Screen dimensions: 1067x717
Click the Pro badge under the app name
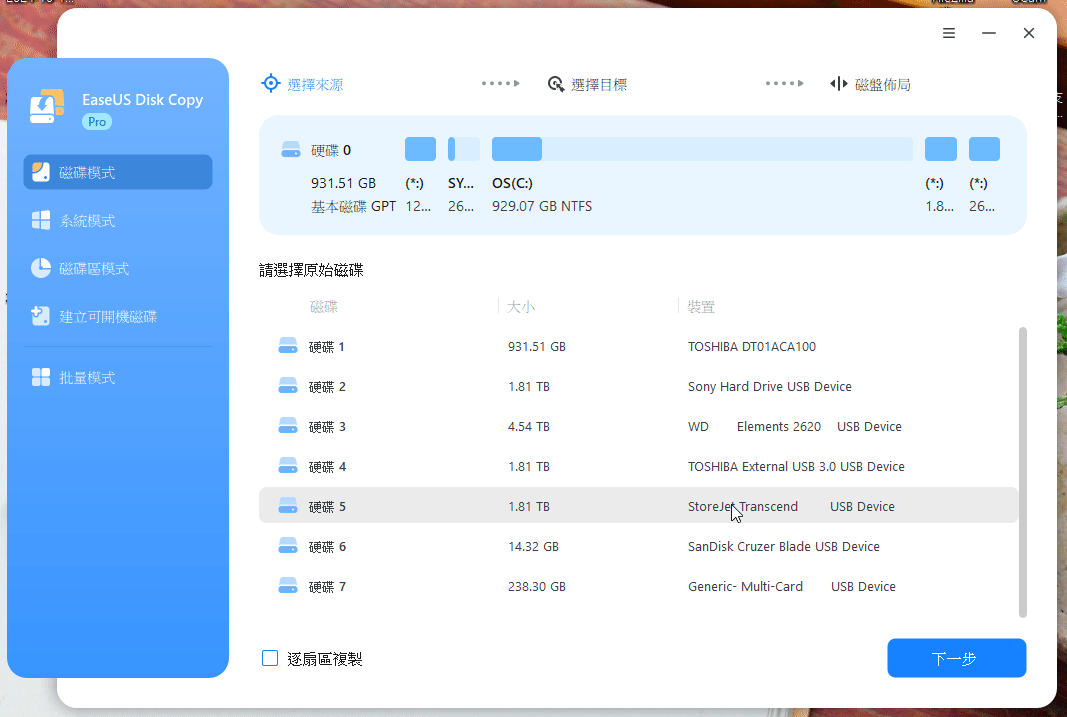point(97,122)
